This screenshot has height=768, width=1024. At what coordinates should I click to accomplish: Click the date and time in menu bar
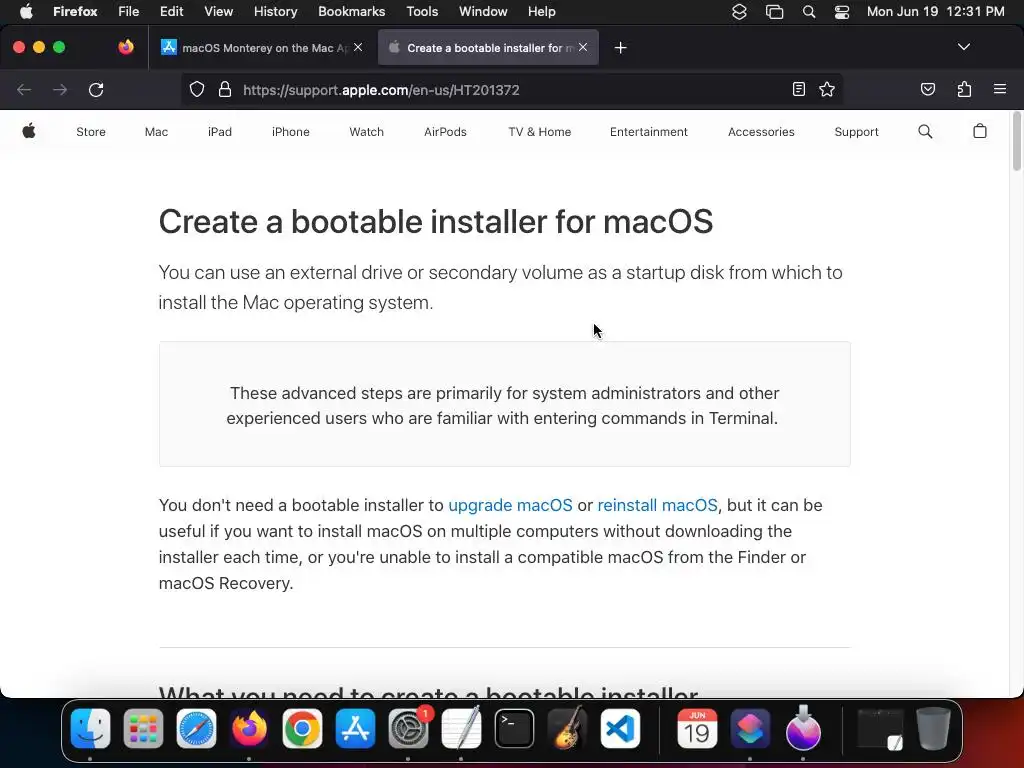[935, 12]
